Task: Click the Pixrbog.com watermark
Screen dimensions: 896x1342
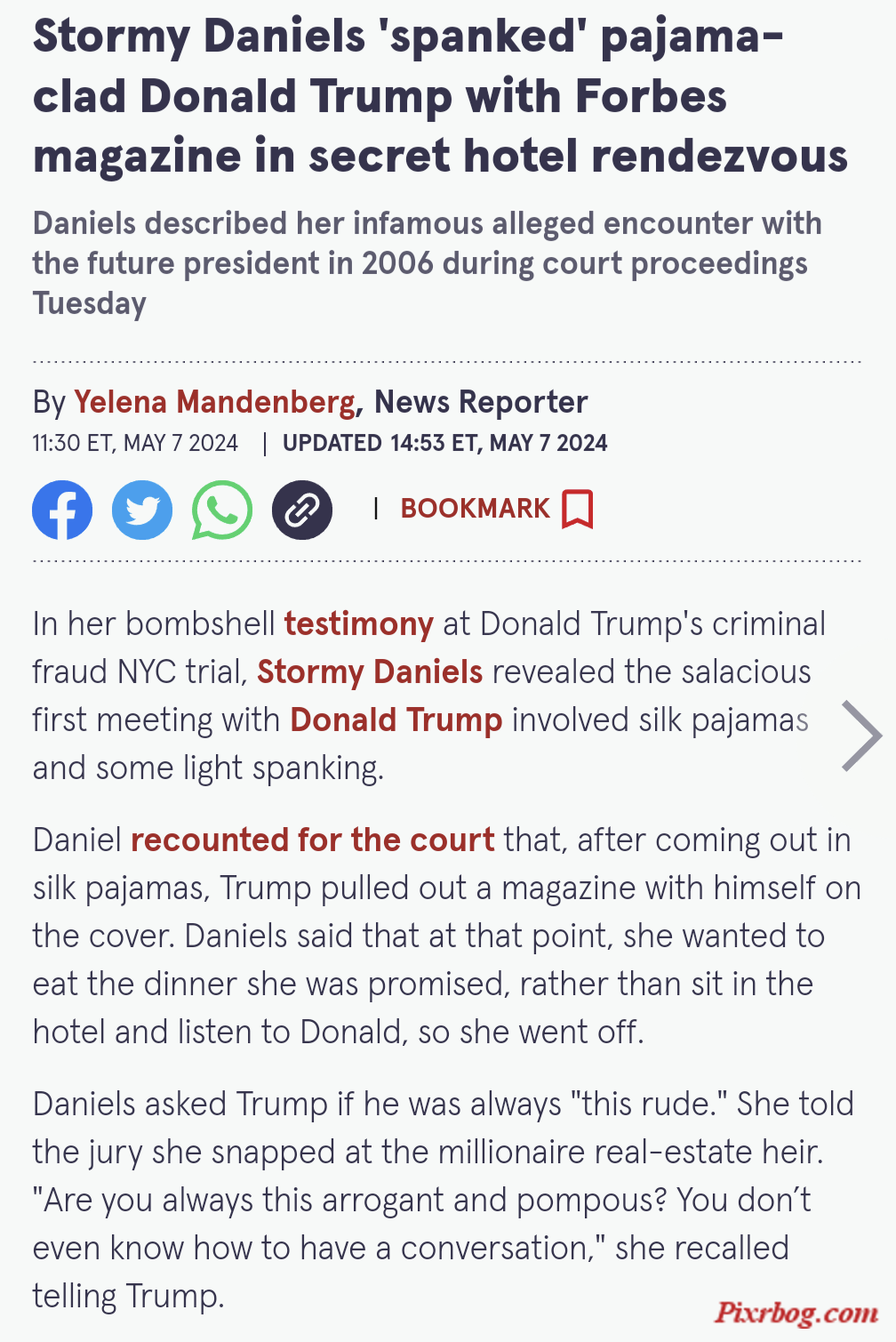Action: coord(797,1312)
